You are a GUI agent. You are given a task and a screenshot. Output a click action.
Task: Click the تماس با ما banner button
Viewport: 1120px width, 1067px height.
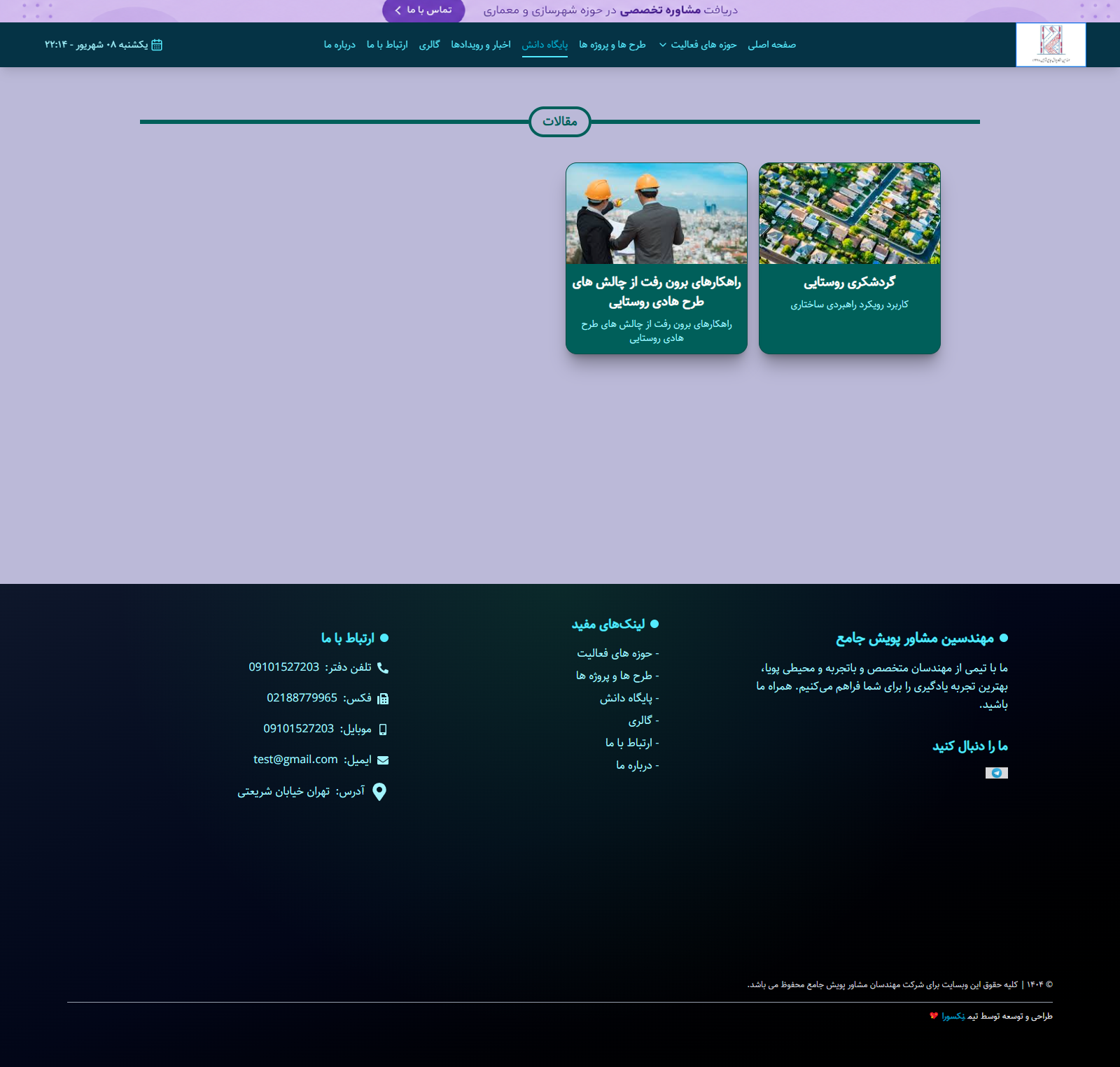click(423, 10)
